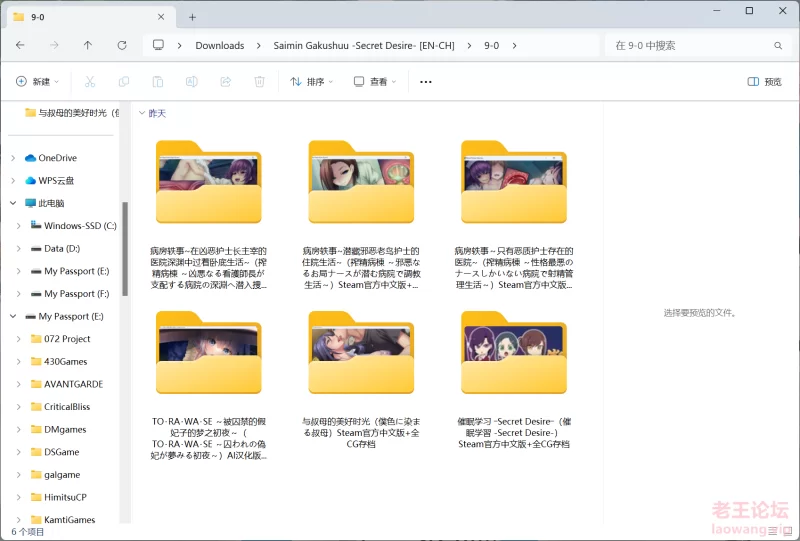Open 430Games folder in sidebar

click(59, 361)
